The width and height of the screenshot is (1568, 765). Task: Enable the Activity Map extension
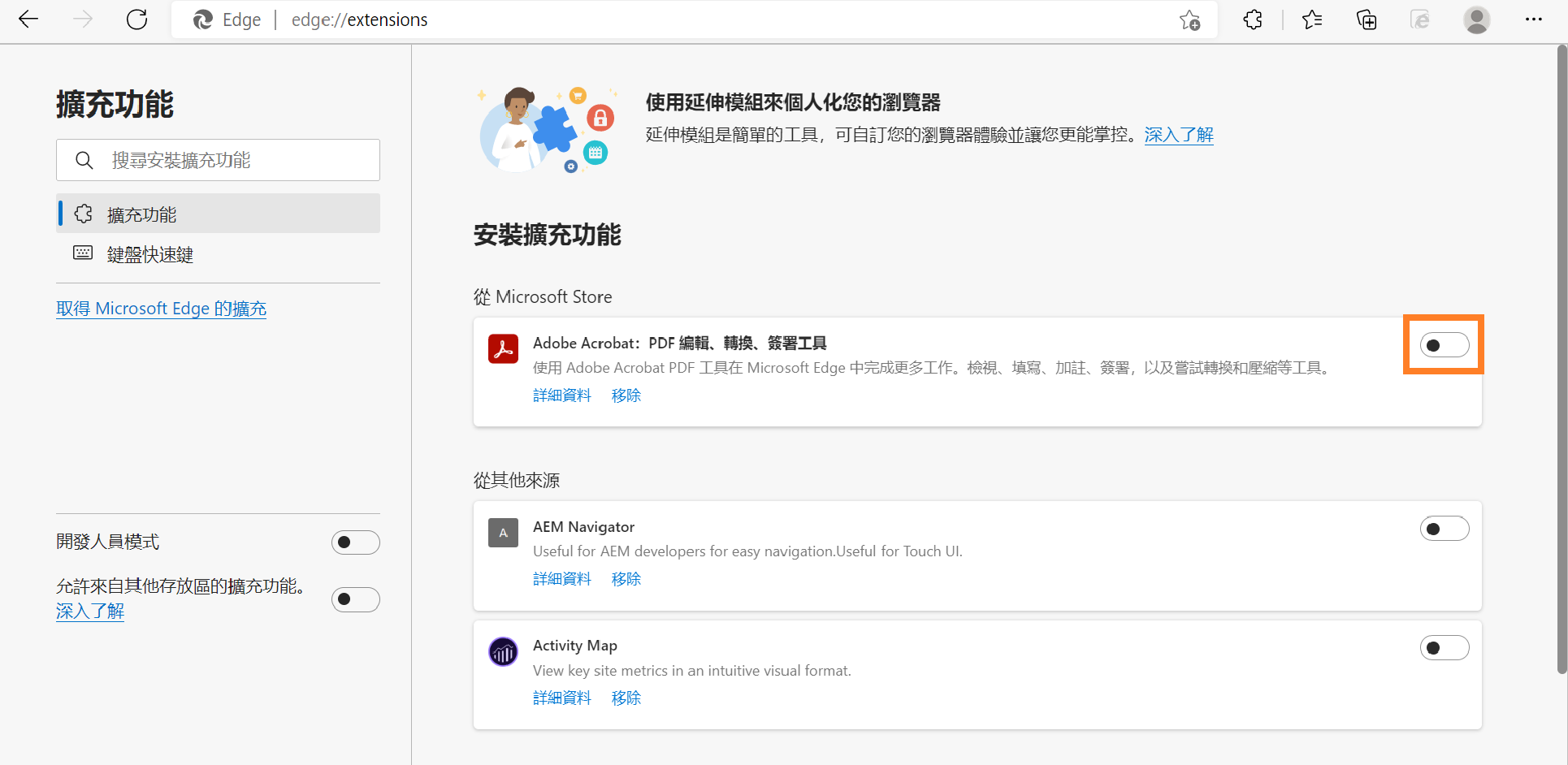pos(1445,647)
